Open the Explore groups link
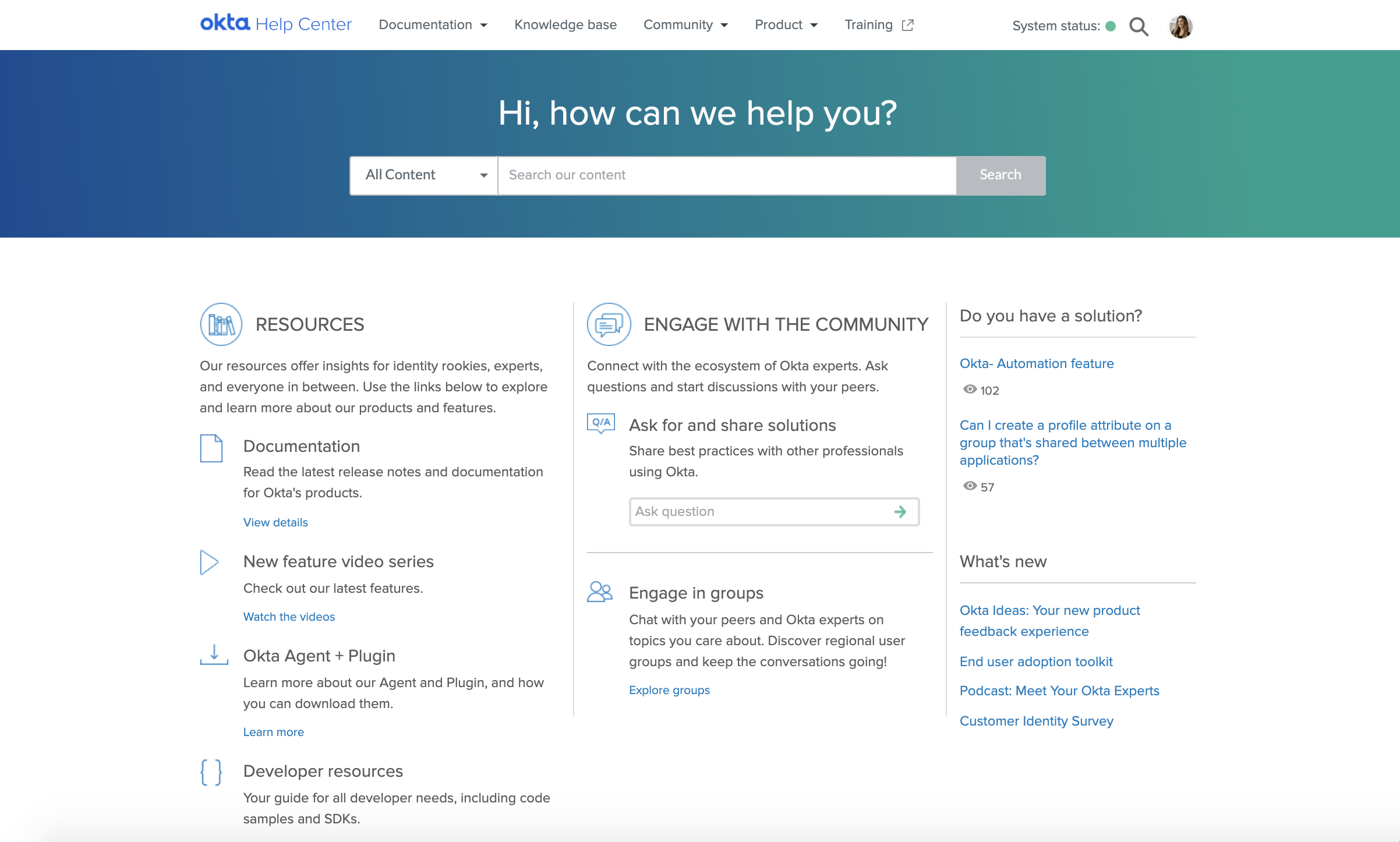 pyautogui.click(x=669, y=690)
